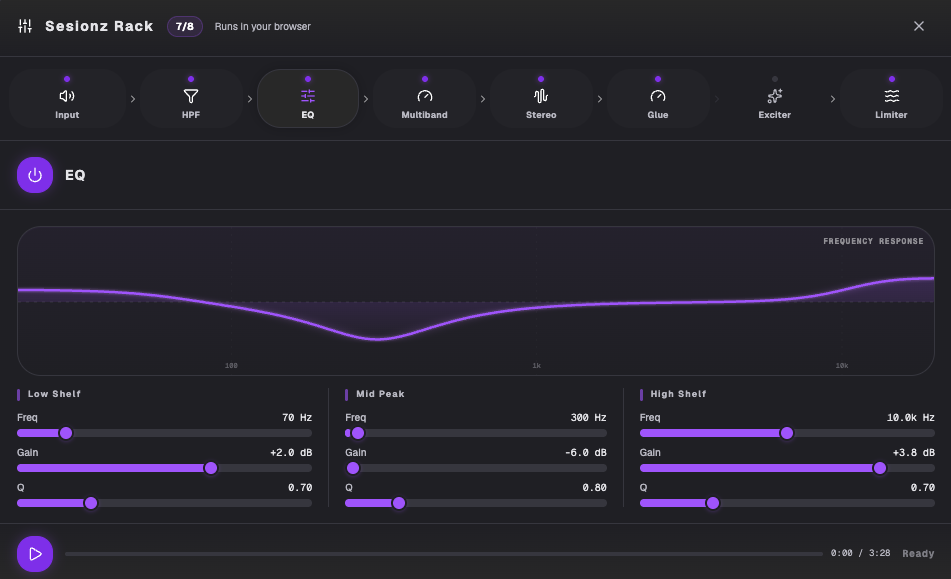
Task: Close the Sesionz Rack panel
Action: 919,26
